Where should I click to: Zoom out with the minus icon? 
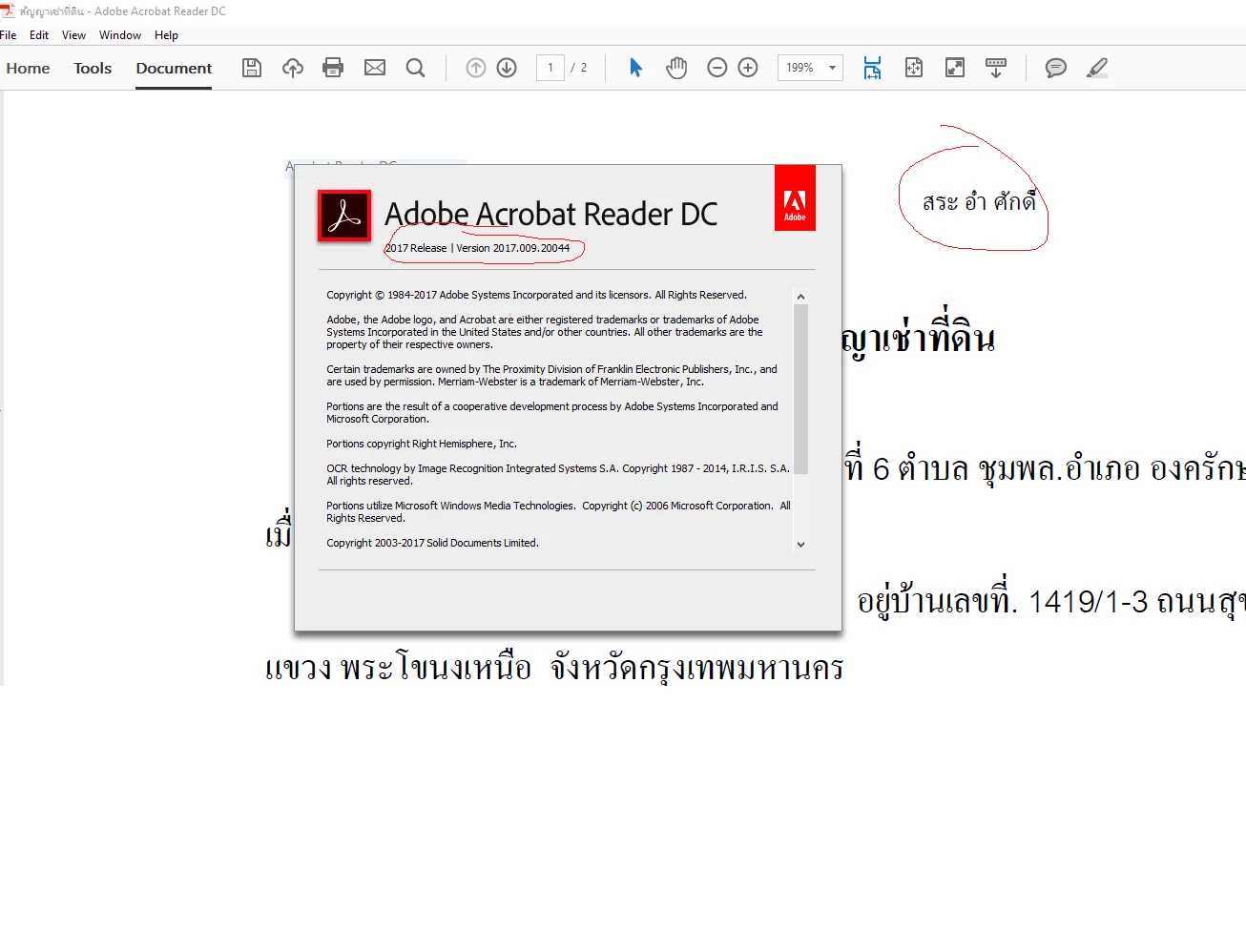pyautogui.click(x=717, y=68)
